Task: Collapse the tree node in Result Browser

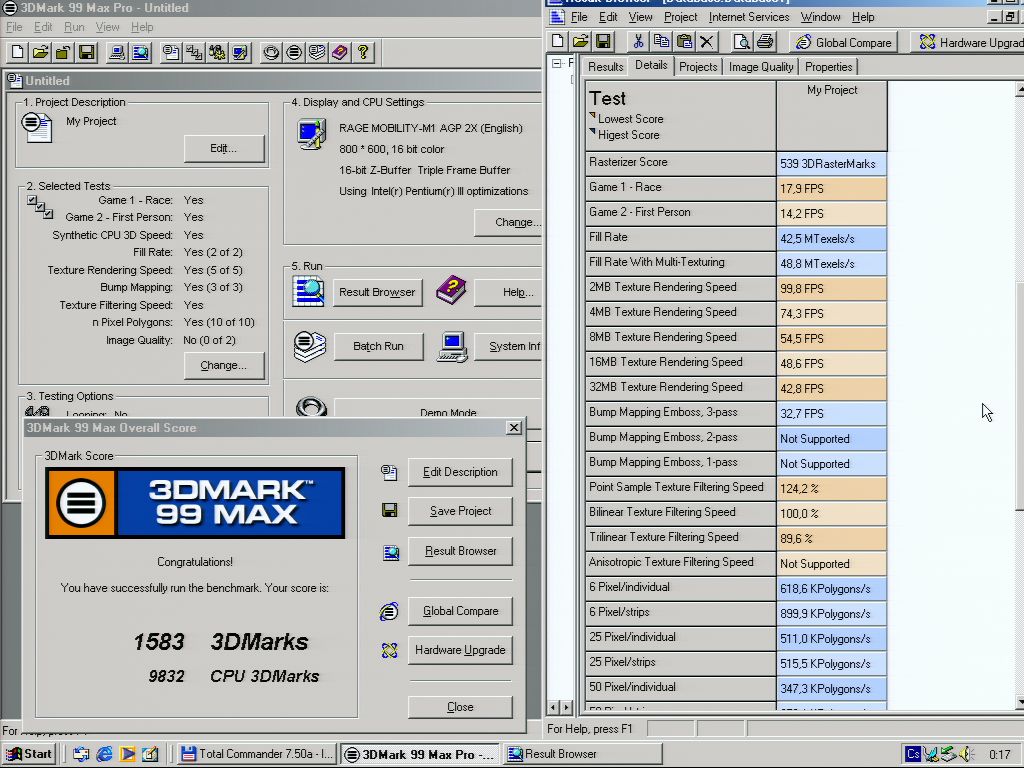Action: pos(556,64)
